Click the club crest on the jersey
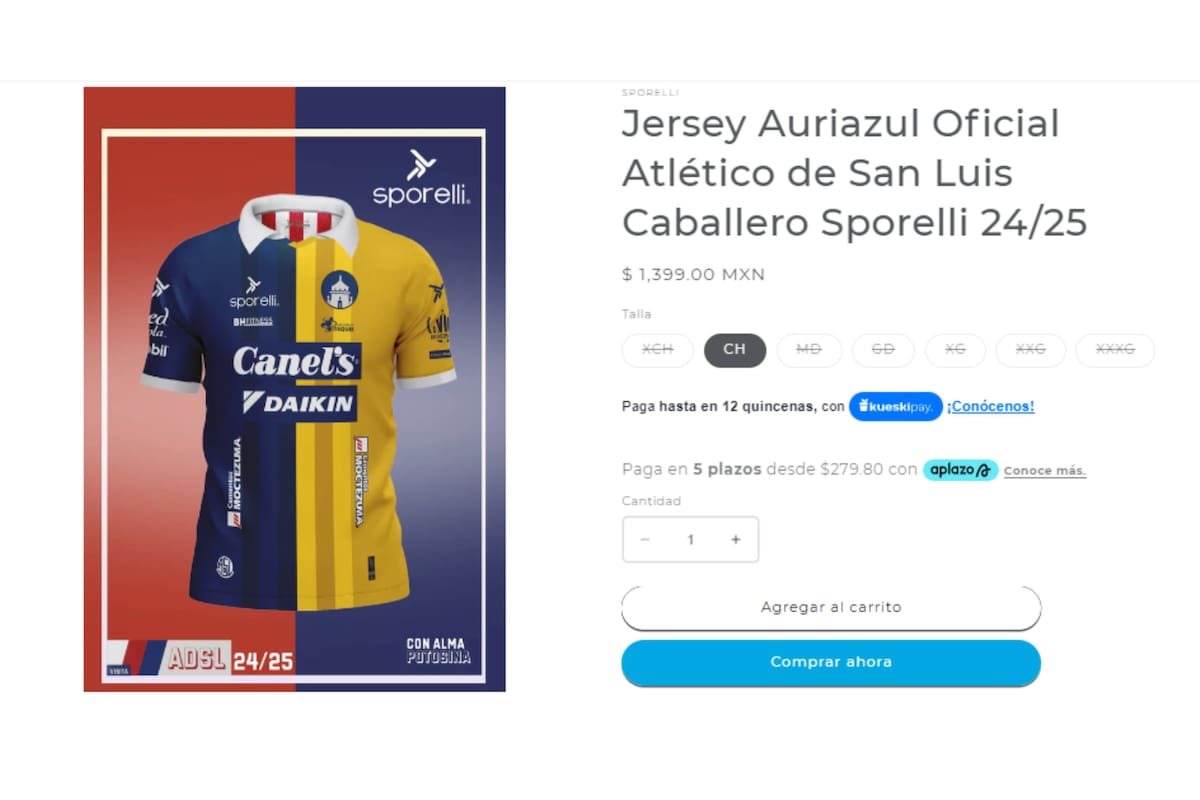The image size is (1200, 800). pos(339,289)
